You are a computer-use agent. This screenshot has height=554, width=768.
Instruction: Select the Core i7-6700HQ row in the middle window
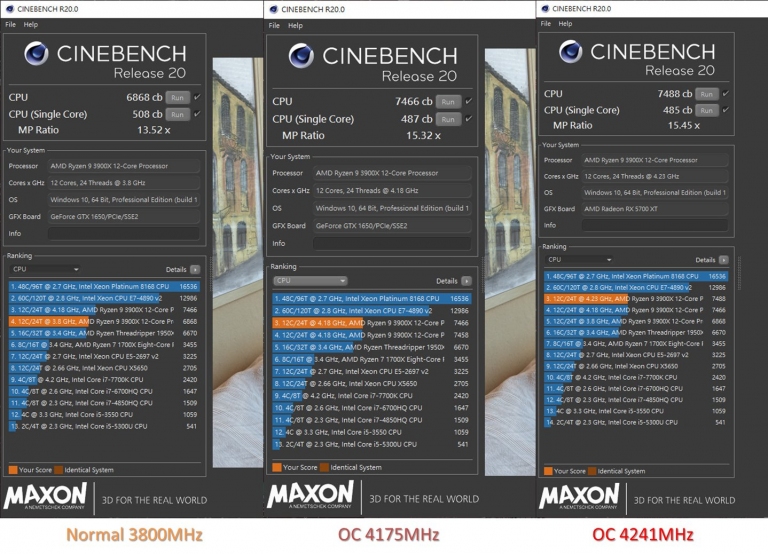(372, 408)
